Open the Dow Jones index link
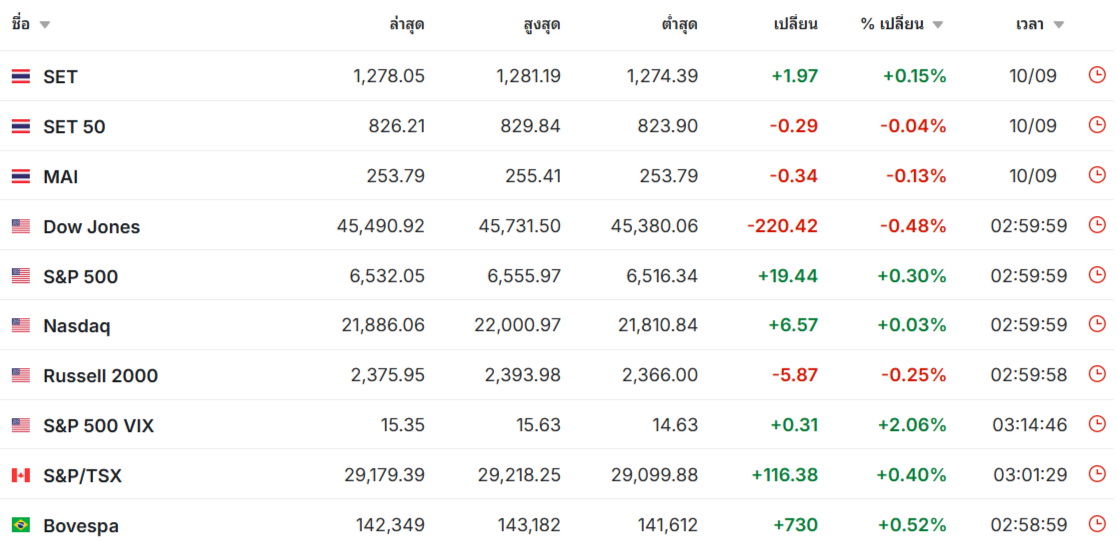The height and width of the screenshot is (542, 1119). click(x=91, y=227)
